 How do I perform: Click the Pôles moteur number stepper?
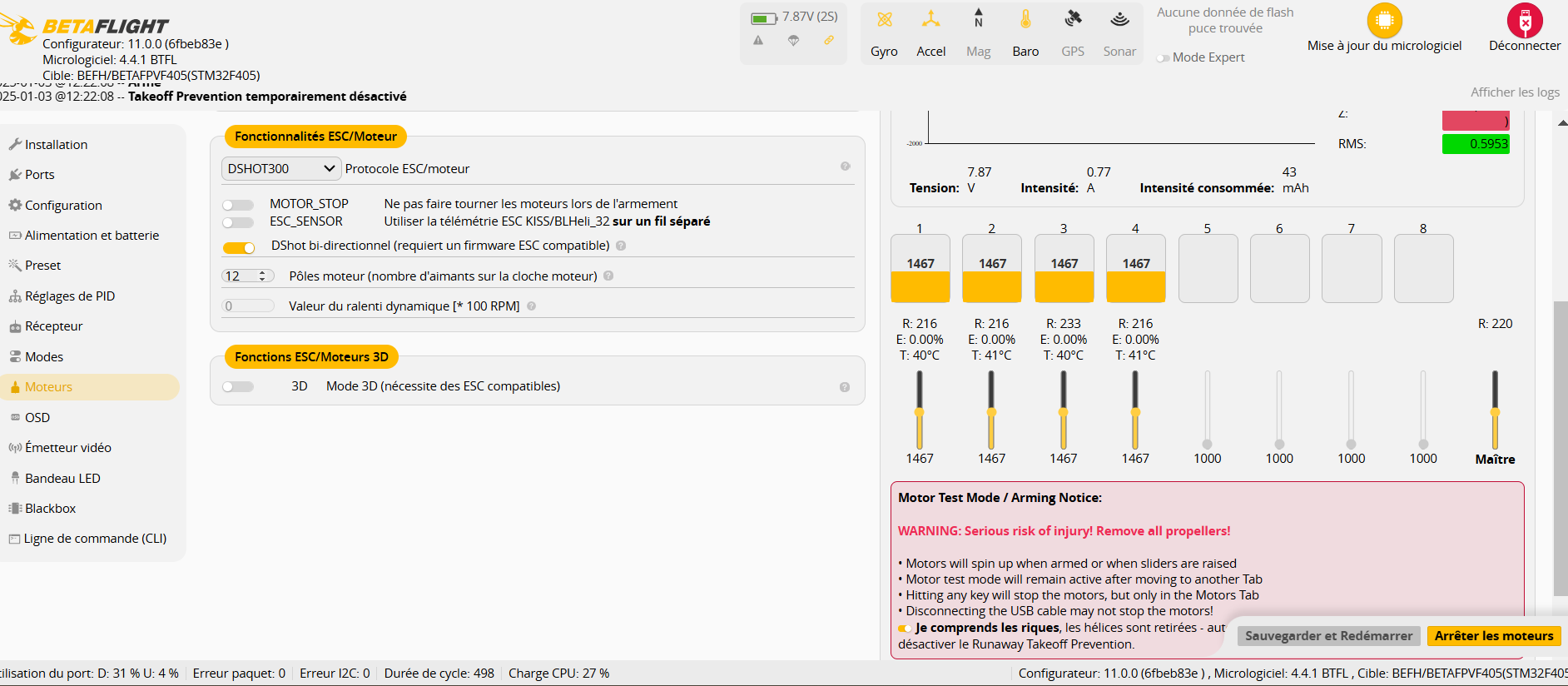tap(247, 276)
